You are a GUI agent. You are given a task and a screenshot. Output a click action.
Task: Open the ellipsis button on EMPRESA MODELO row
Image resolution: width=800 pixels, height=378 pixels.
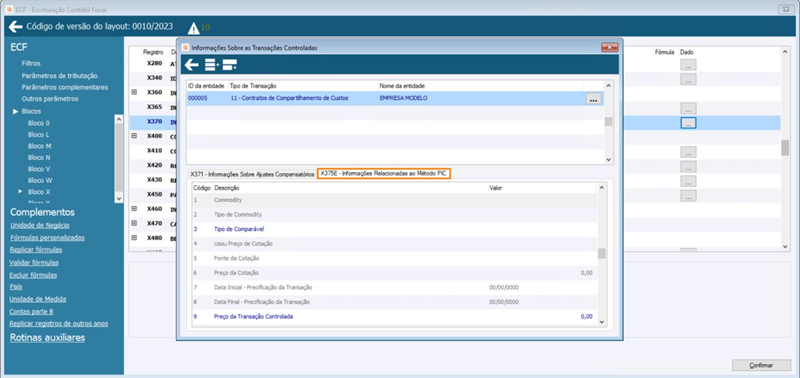(593, 99)
